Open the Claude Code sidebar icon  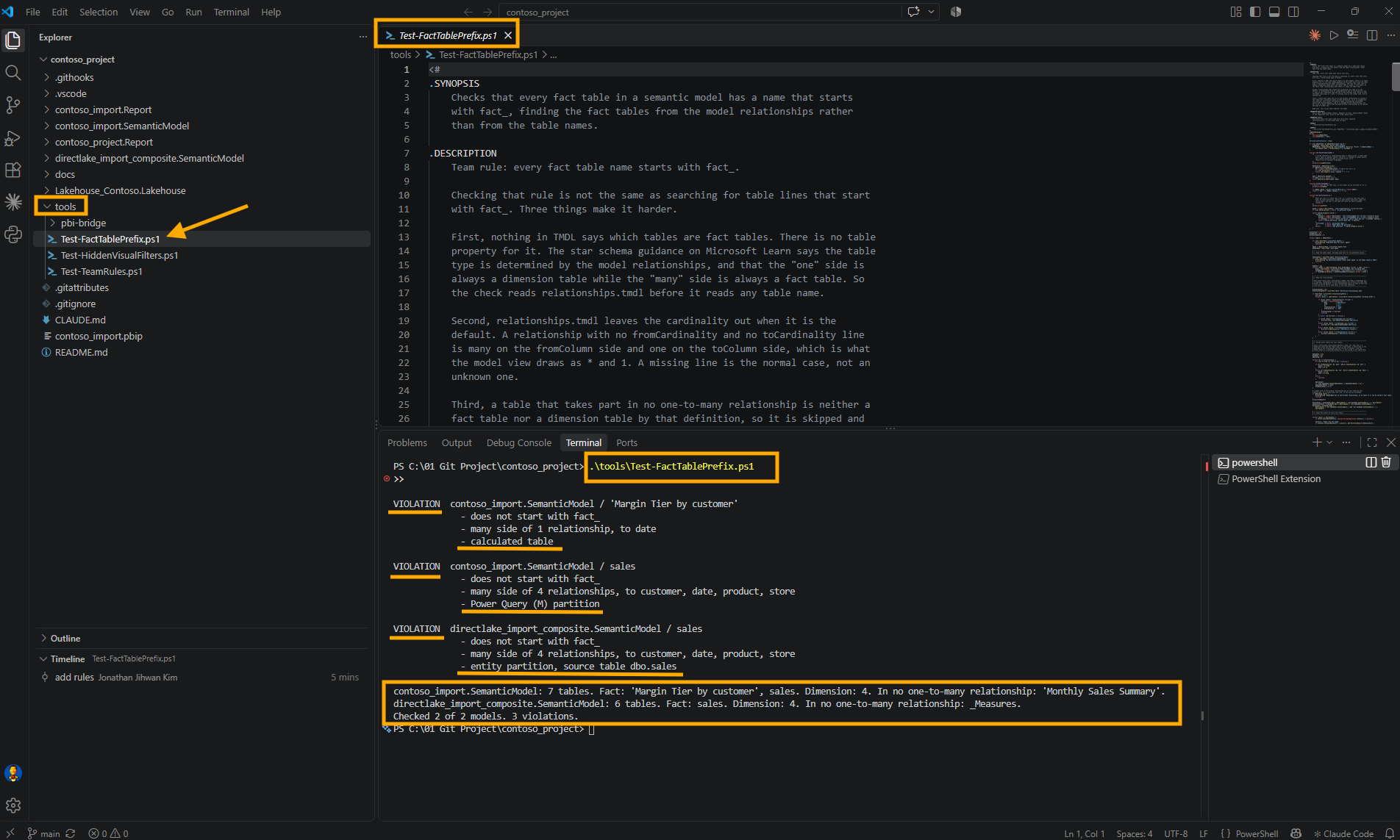[13, 202]
